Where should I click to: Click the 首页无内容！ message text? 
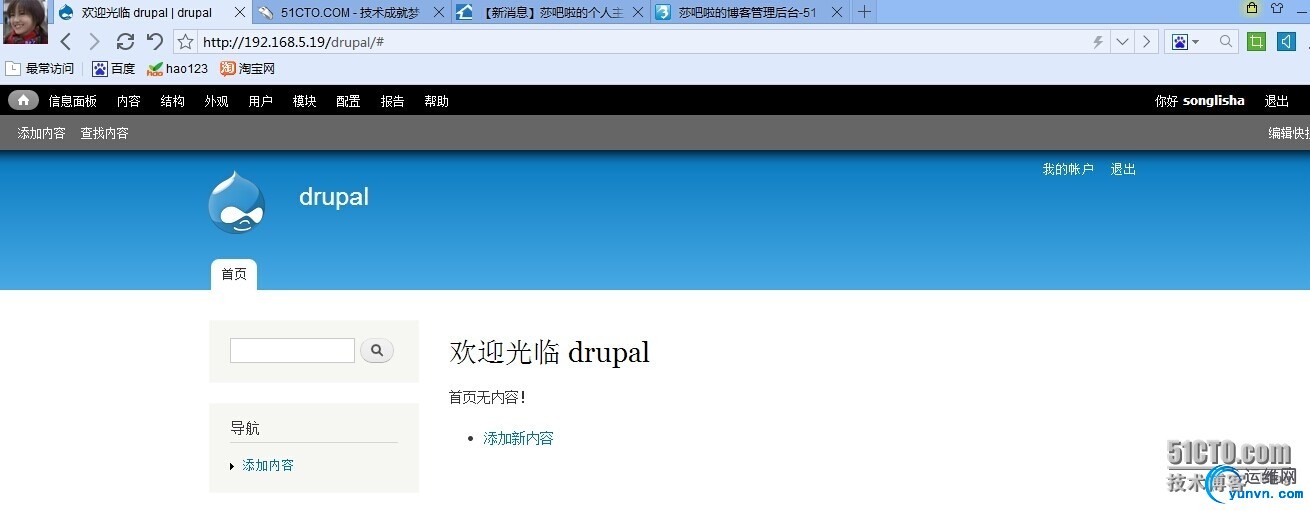click(487, 398)
